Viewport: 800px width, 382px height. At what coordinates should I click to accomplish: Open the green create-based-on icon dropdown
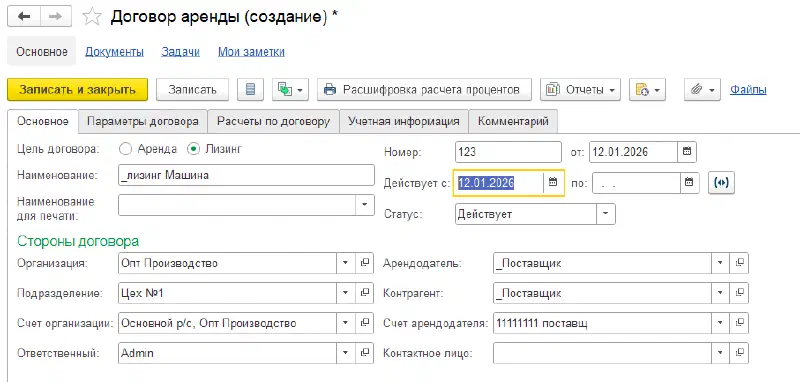click(290, 90)
